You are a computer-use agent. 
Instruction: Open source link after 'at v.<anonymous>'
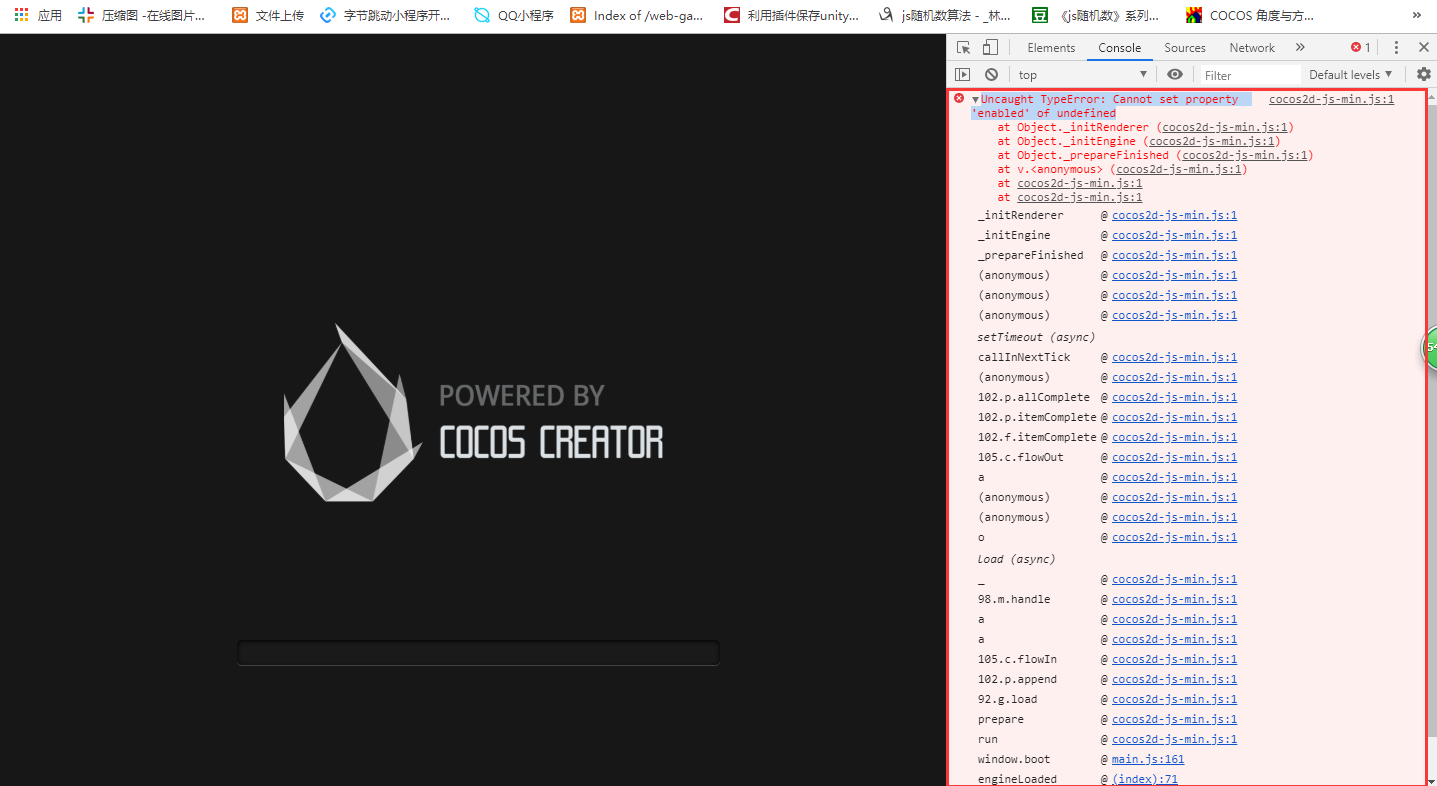[1179, 169]
